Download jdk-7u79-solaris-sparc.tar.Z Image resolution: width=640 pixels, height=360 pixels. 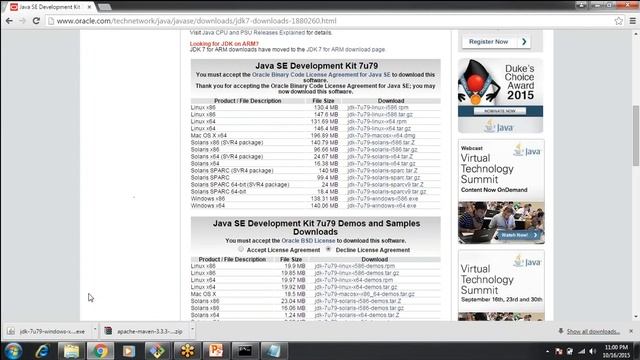point(382,171)
